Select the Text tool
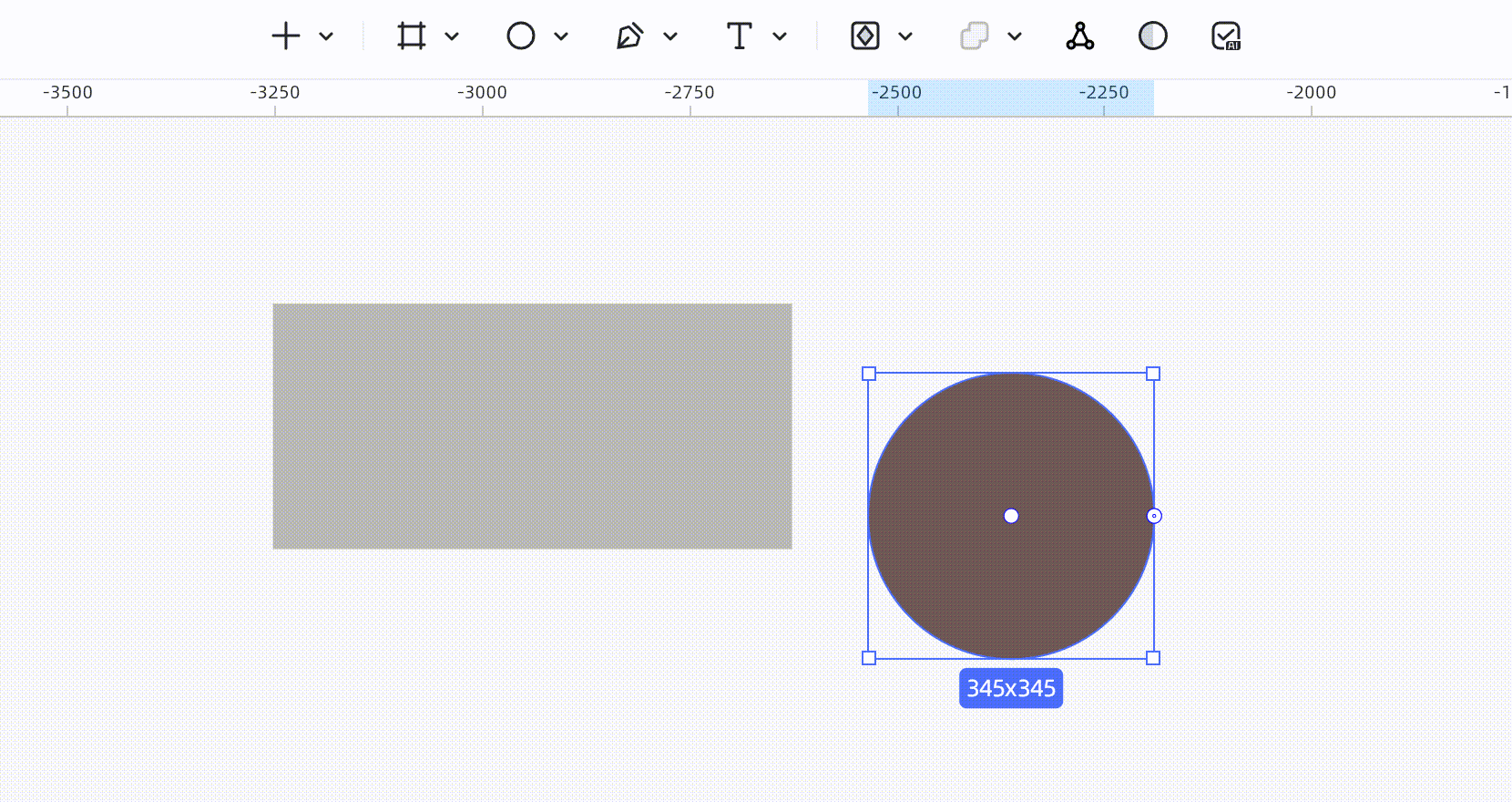This screenshot has height=802, width=1512. tap(740, 36)
